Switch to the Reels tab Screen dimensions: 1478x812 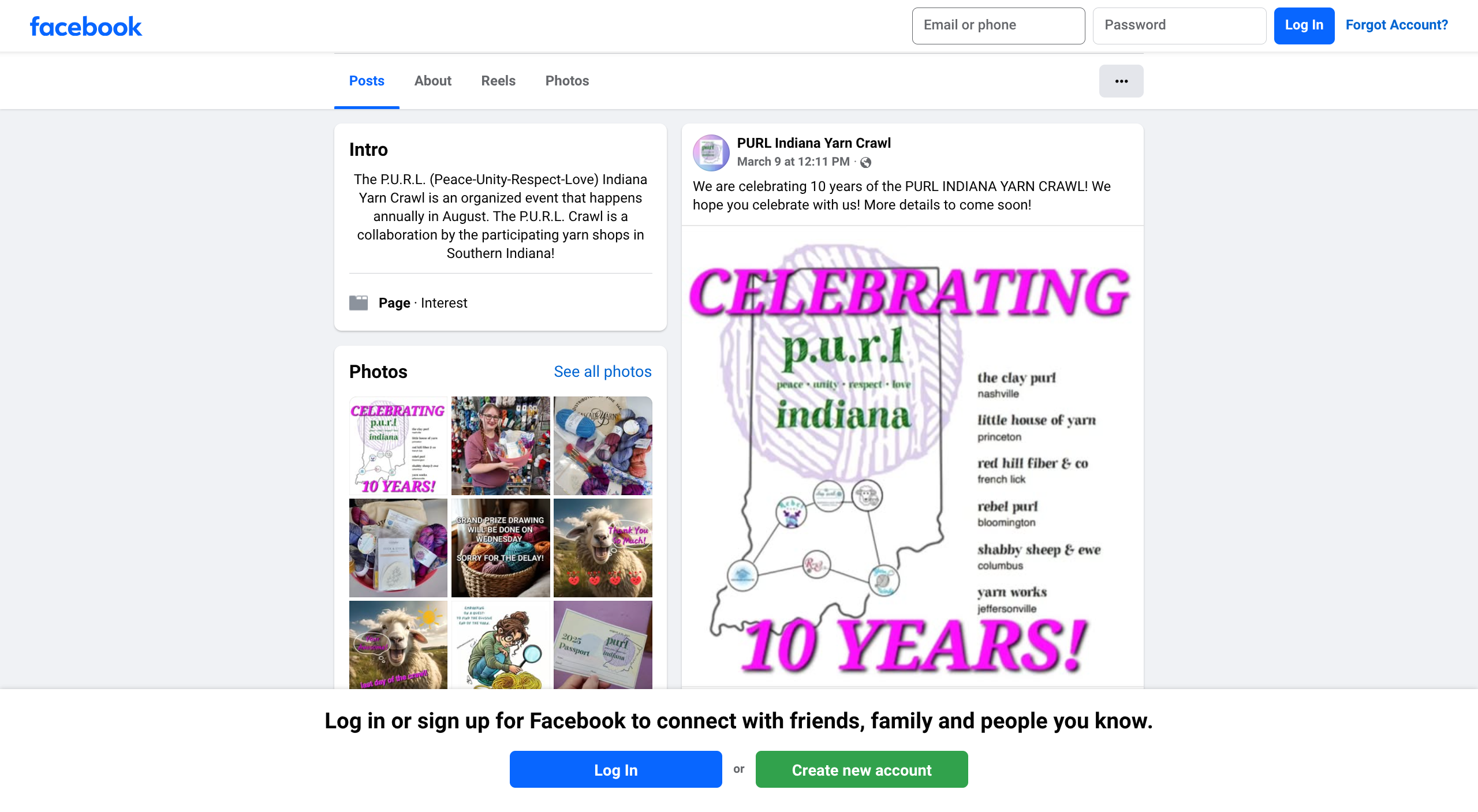[x=498, y=81]
